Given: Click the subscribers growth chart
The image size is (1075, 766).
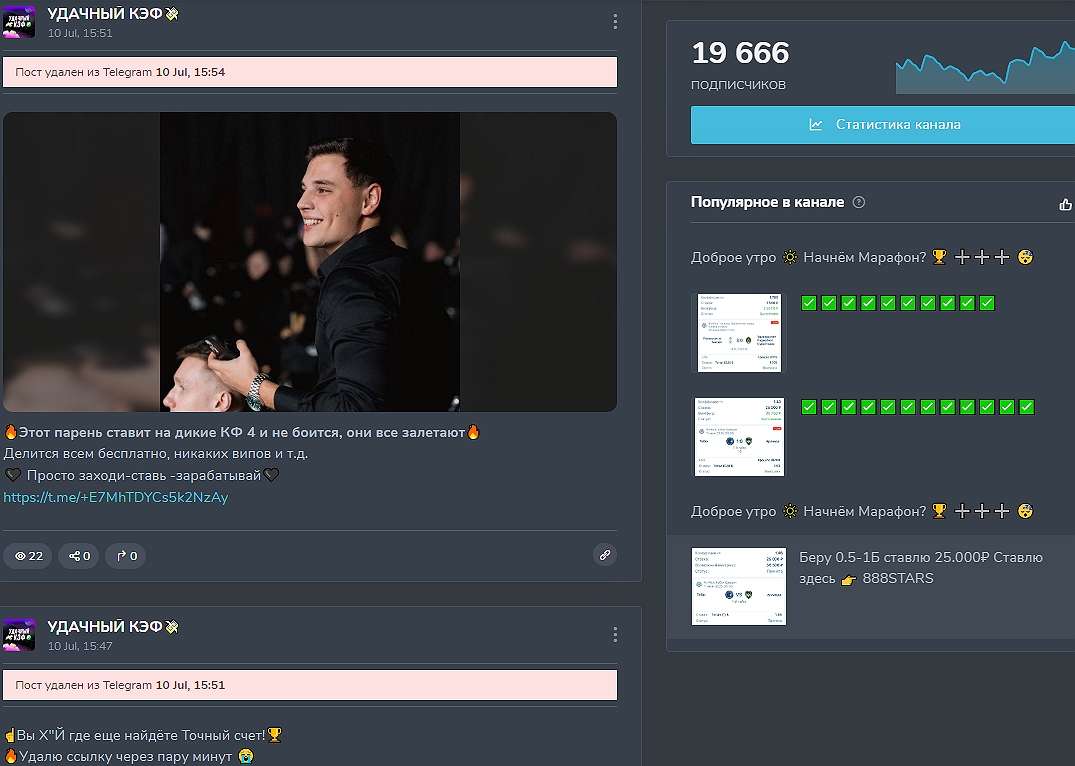Looking at the screenshot, I should click(x=985, y=68).
